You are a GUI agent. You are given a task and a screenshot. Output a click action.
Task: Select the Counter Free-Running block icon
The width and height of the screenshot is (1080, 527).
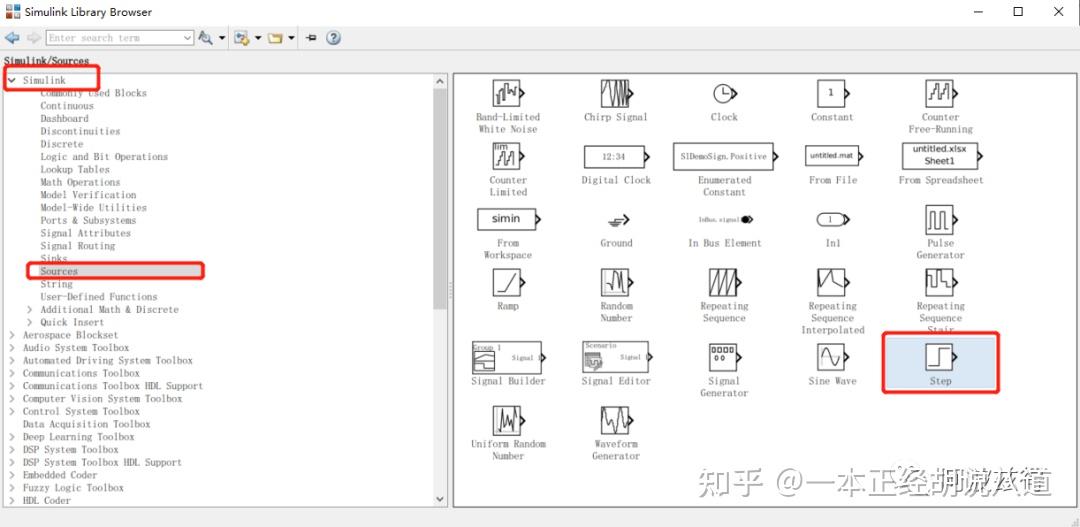point(940,93)
